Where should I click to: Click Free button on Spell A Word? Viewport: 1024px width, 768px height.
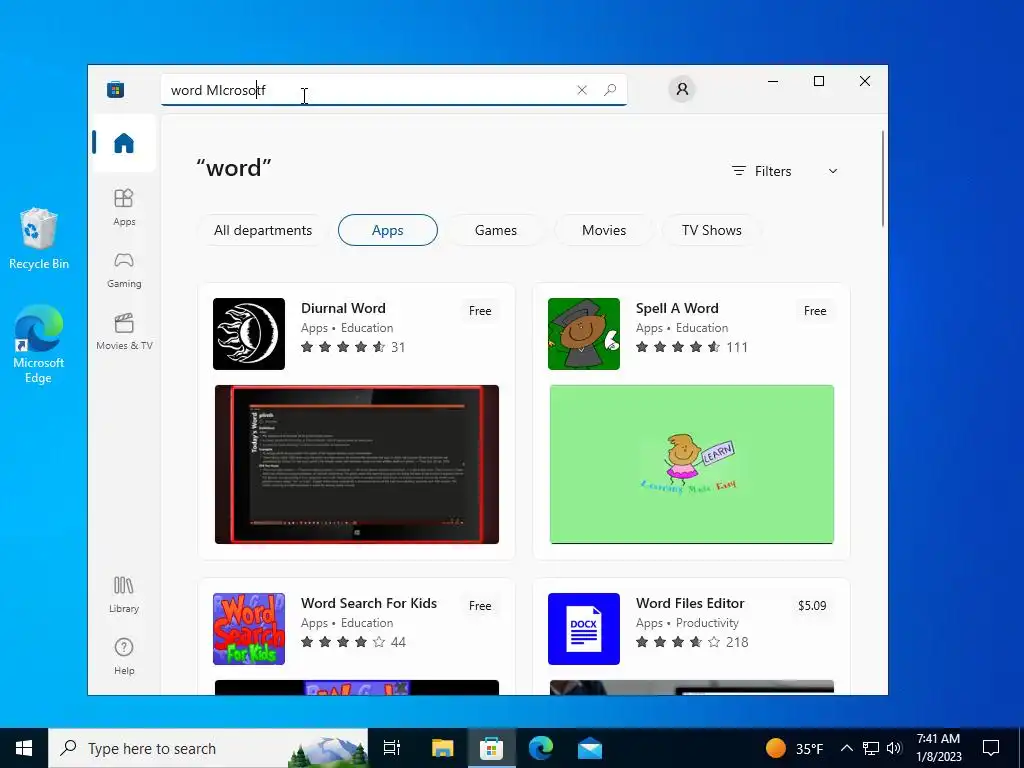pyautogui.click(x=815, y=311)
